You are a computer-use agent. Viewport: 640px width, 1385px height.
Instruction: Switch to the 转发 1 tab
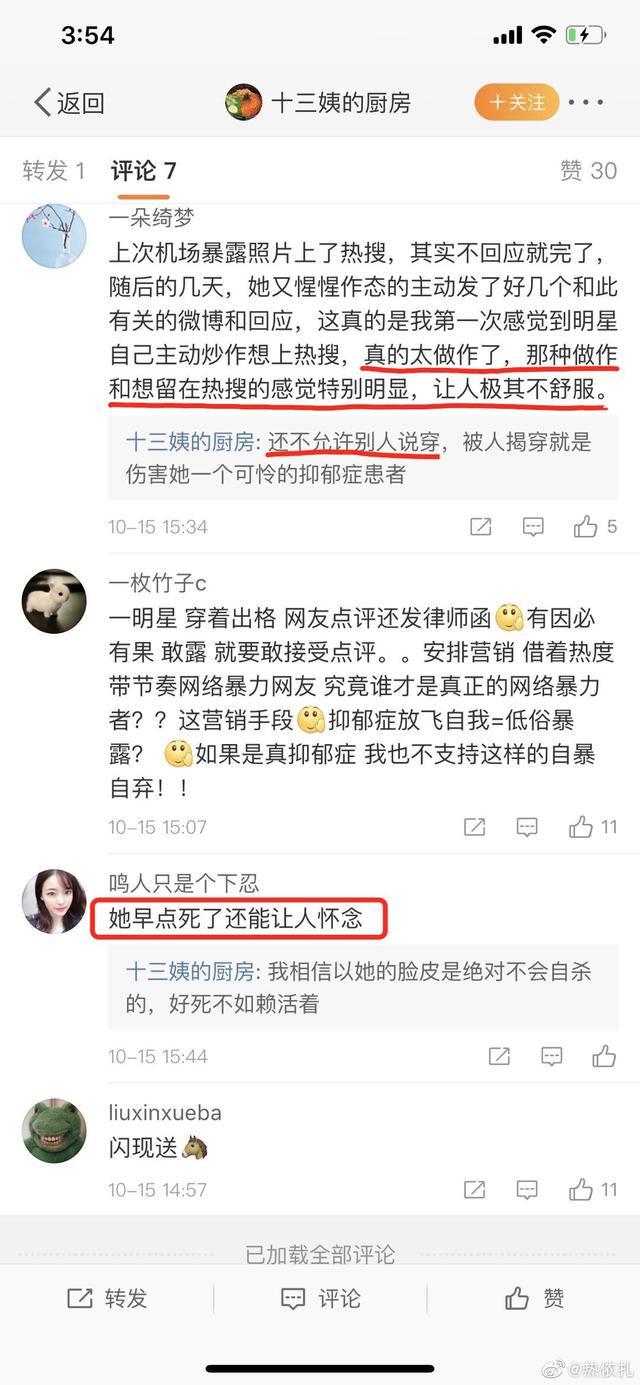pos(54,170)
